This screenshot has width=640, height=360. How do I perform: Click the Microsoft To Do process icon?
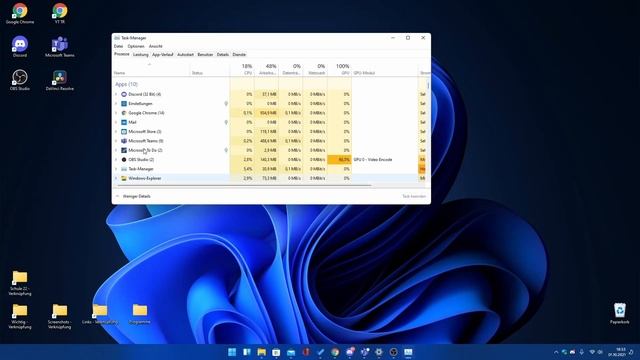[124, 150]
